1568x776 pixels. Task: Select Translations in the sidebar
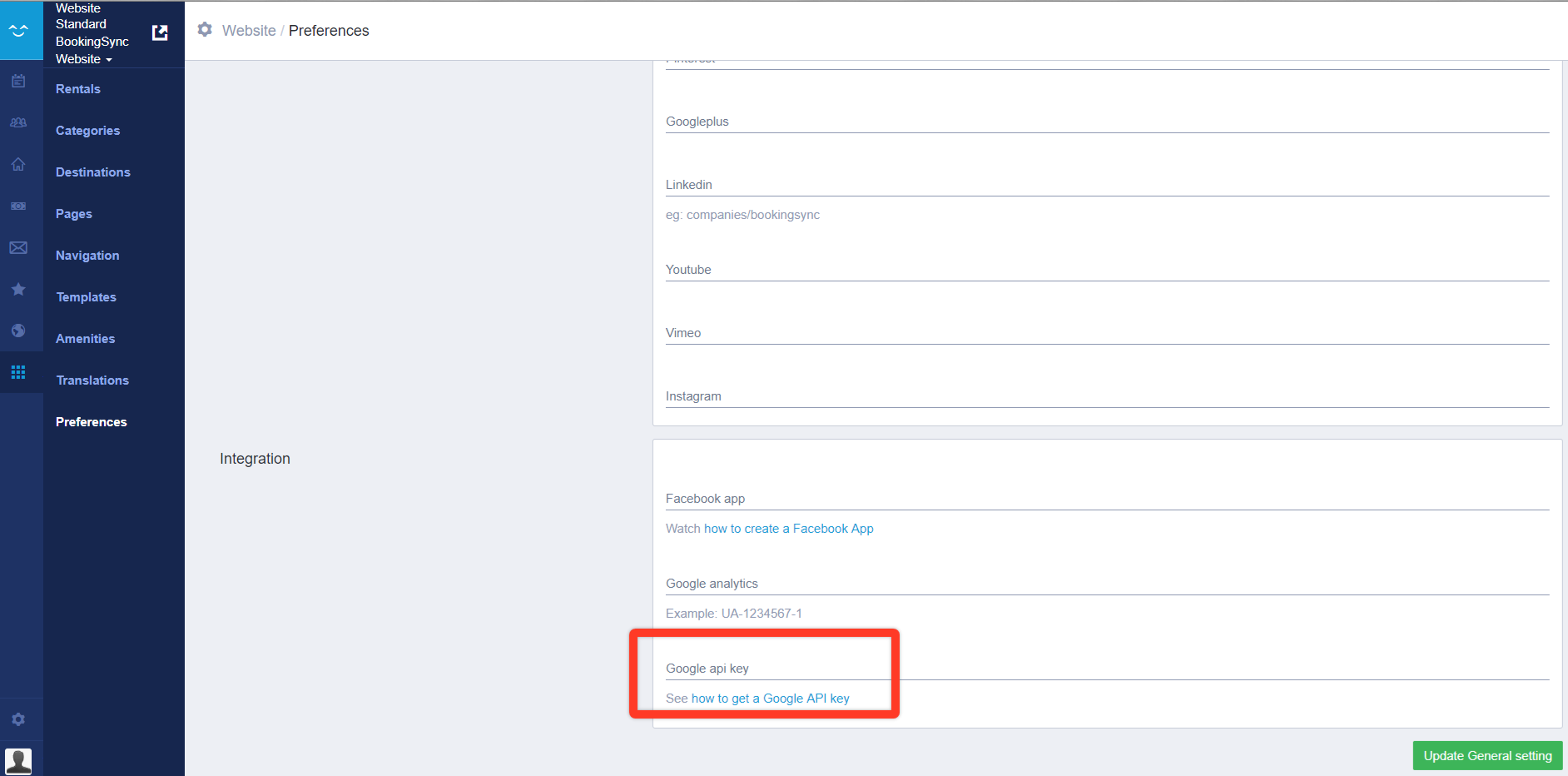(x=92, y=381)
